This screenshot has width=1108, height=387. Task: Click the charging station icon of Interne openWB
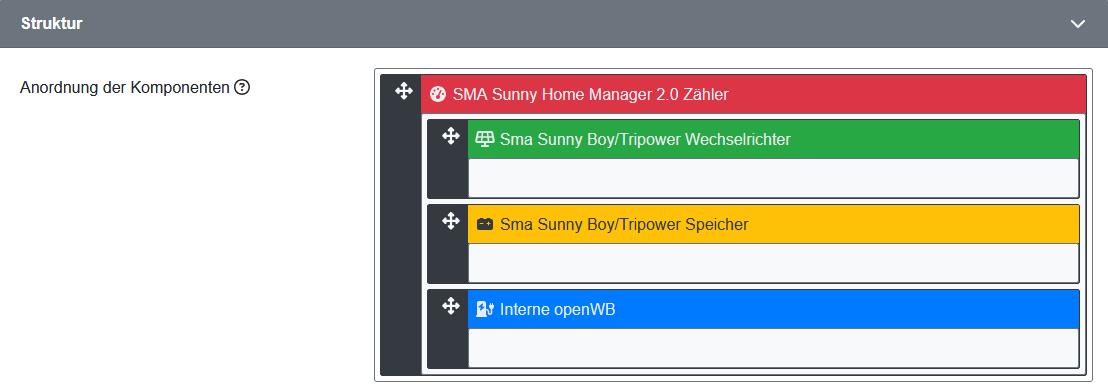485,309
